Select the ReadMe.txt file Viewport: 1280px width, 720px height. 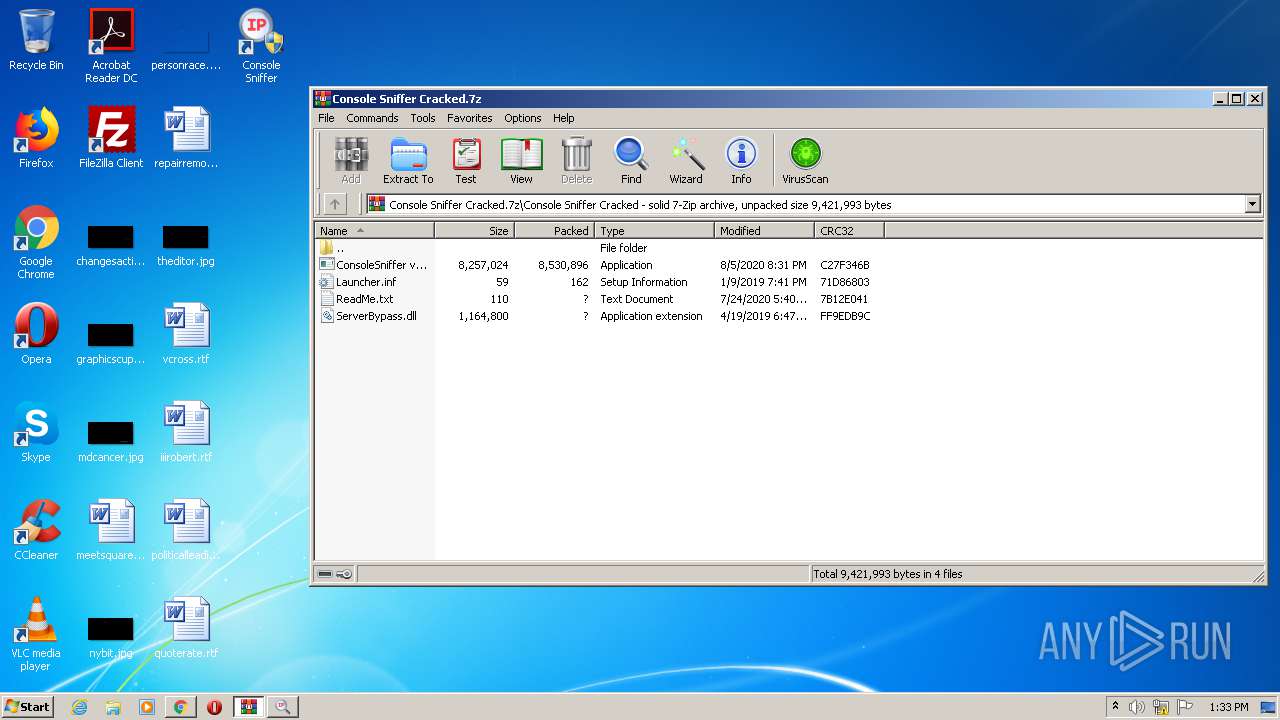coord(600,299)
